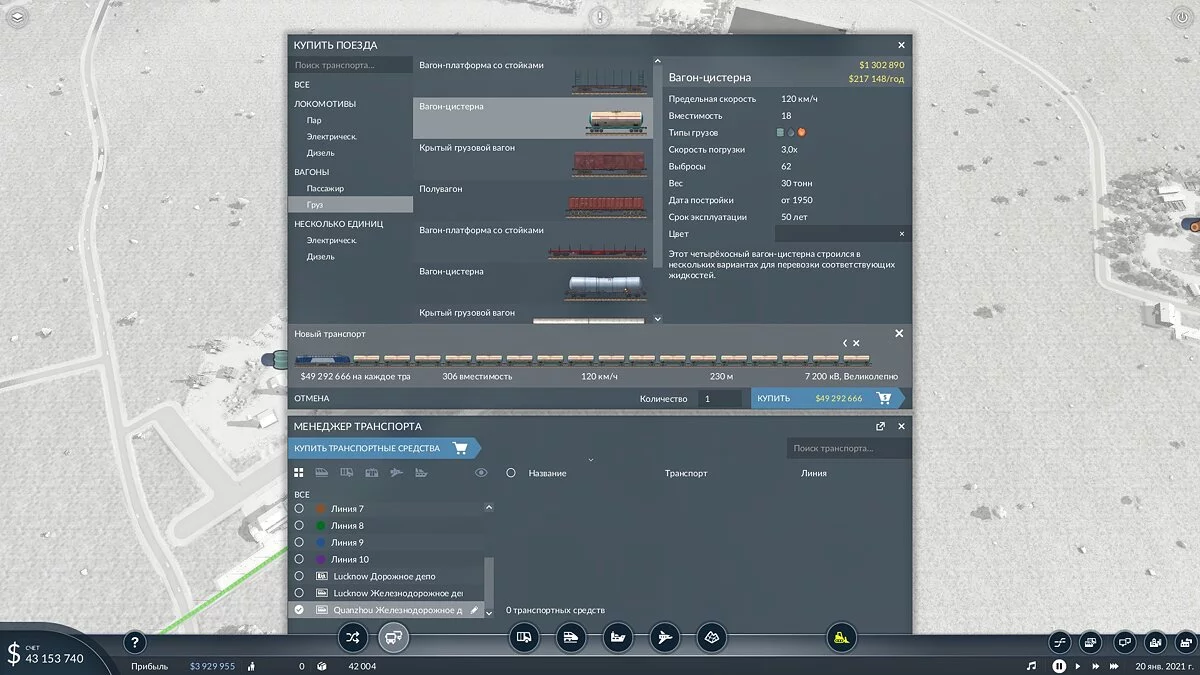
Task: Open the vehicle manager bus icon
Action: (393, 637)
